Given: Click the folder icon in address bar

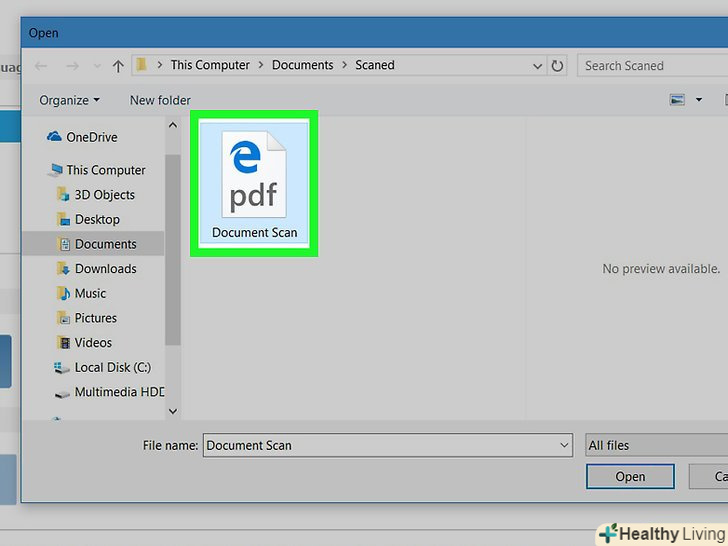Looking at the screenshot, I should click(142, 65).
